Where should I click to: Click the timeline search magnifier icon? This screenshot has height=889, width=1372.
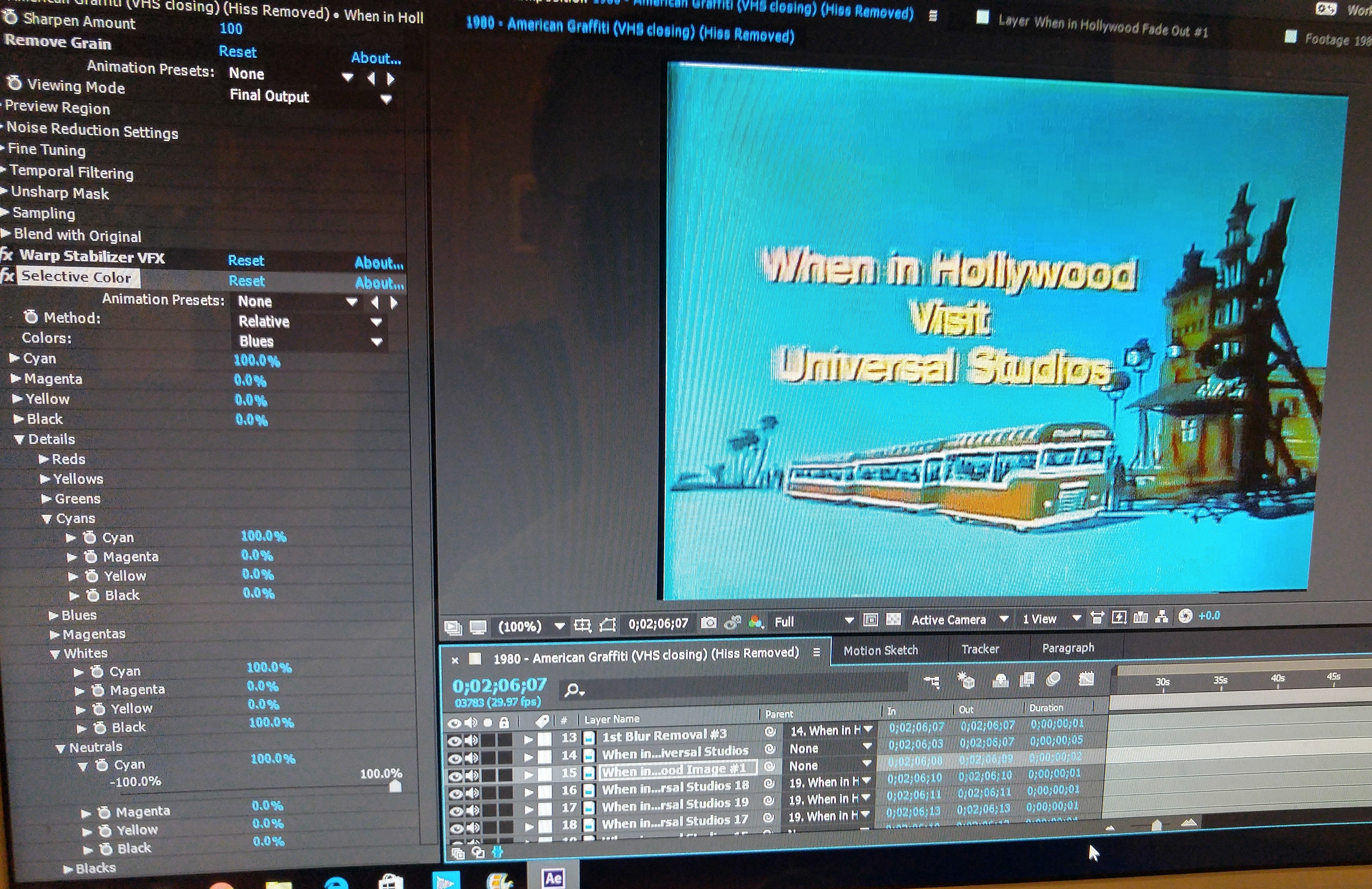pyautogui.click(x=574, y=690)
